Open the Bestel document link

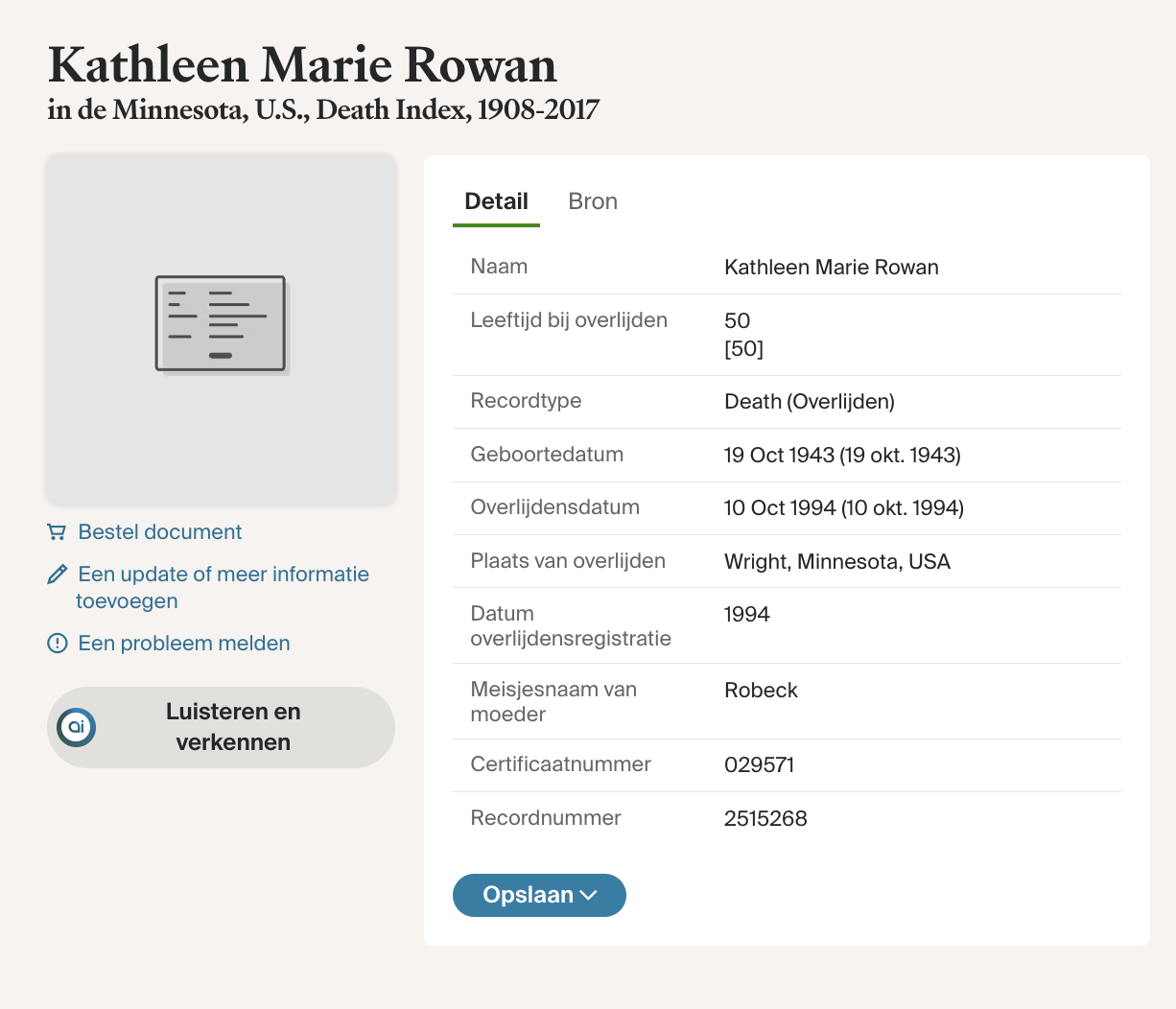point(160,531)
